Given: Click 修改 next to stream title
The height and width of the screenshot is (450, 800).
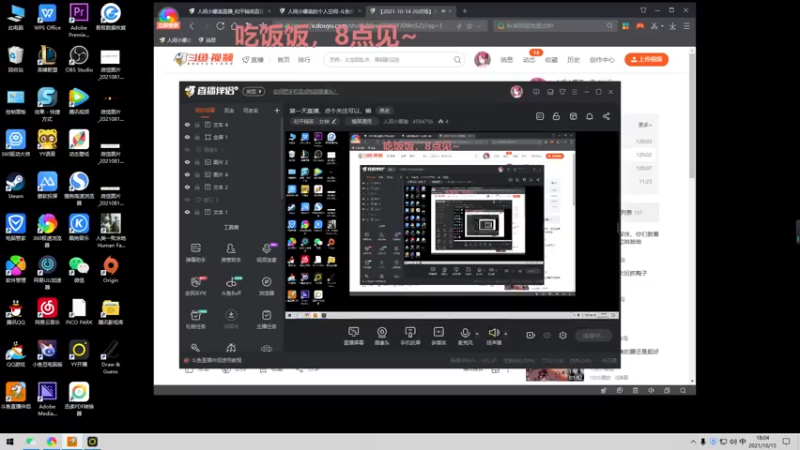Looking at the screenshot, I should [x=384, y=111].
